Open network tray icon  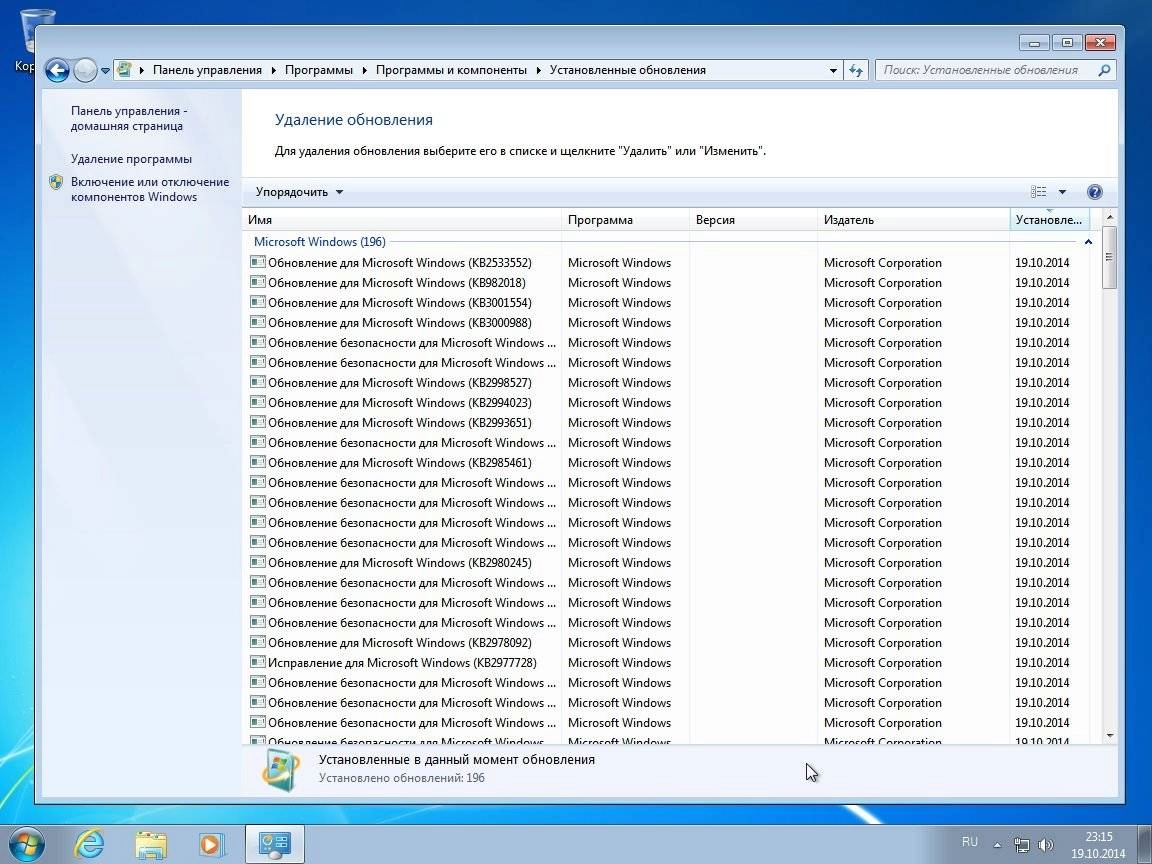pos(1021,845)
